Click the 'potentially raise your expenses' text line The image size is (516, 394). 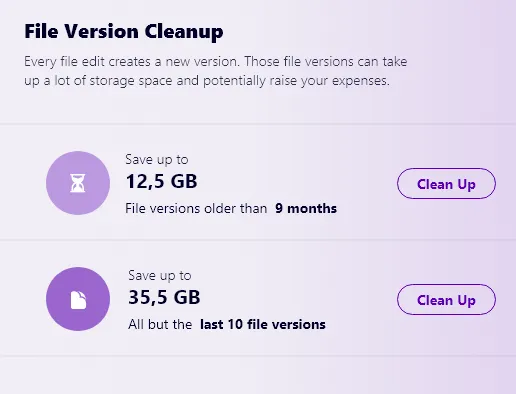[296, 81]
